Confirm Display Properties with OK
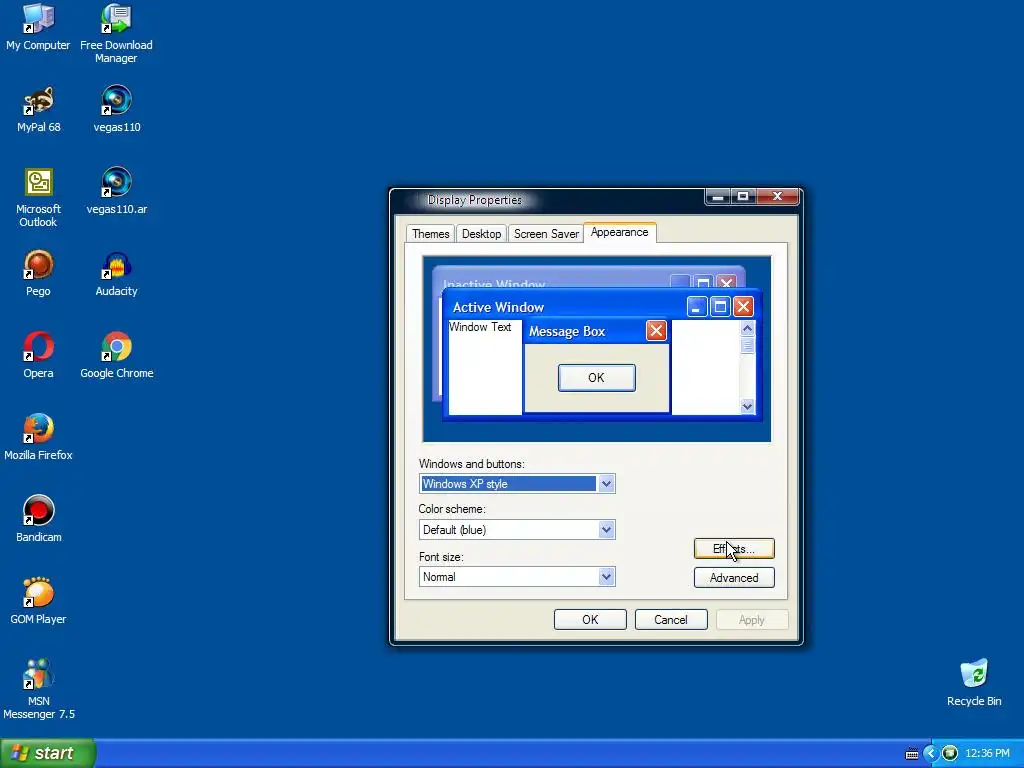 tap(590, 620)
